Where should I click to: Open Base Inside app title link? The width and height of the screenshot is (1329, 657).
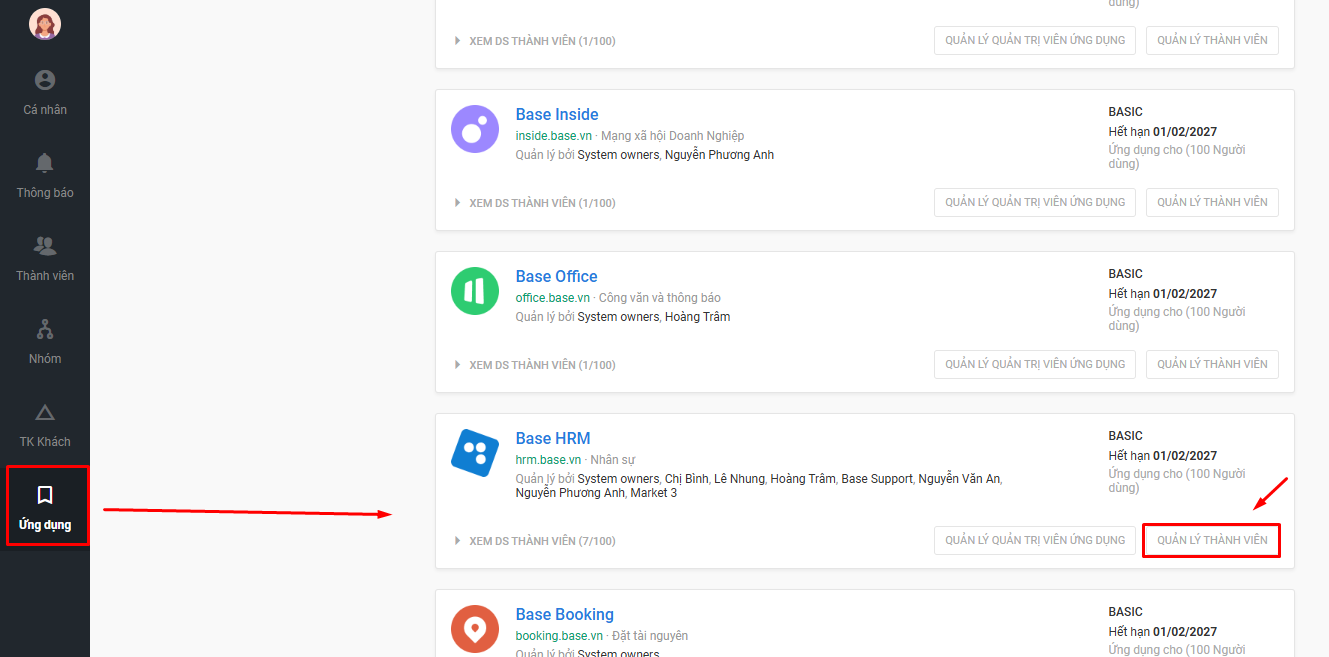557,114
